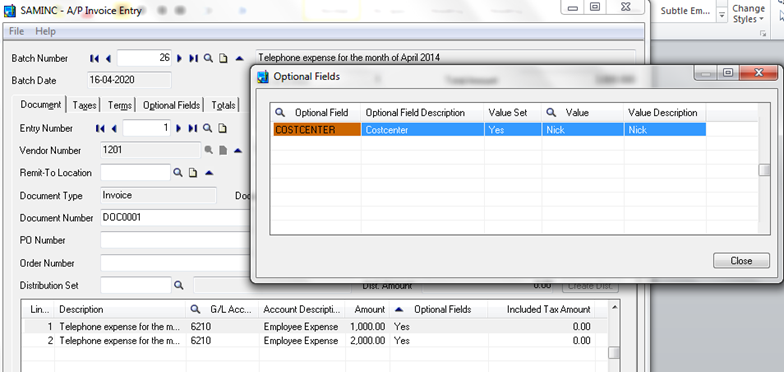The width and height of the screenshot is (784, 372).
Task: Select COSTCENTER optional field cell
Action: (x=317, y=130)
